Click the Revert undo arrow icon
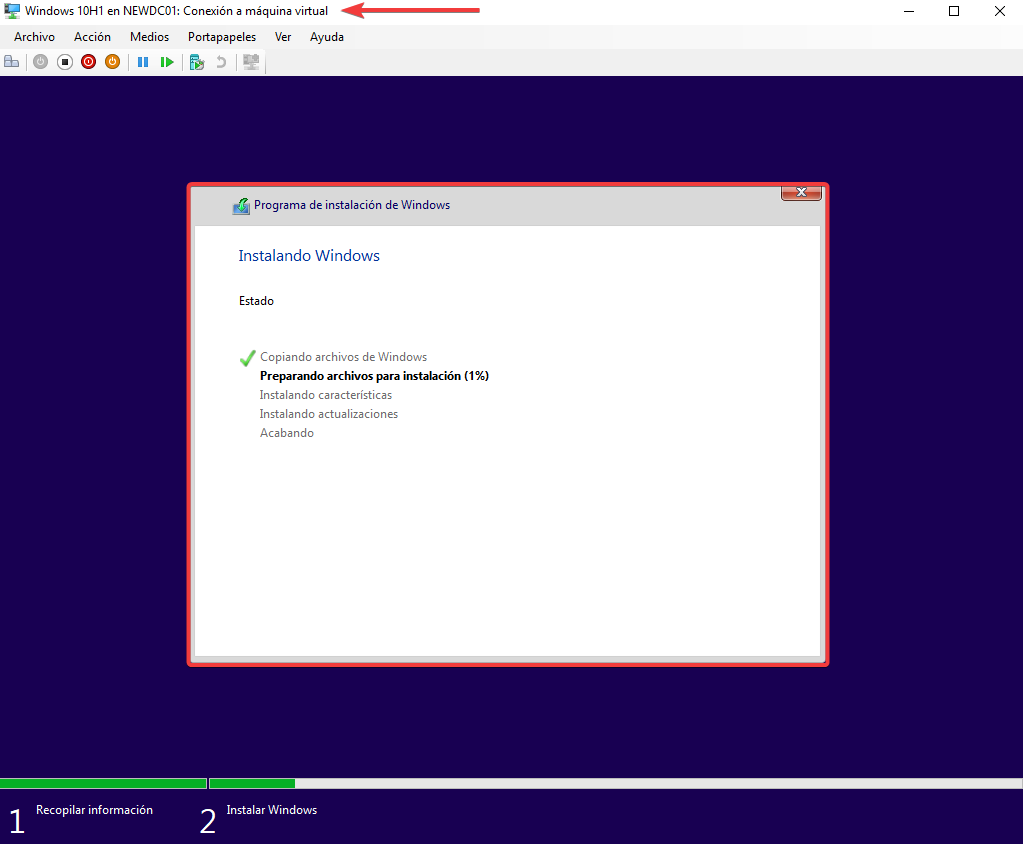 [x=221, y=62]
